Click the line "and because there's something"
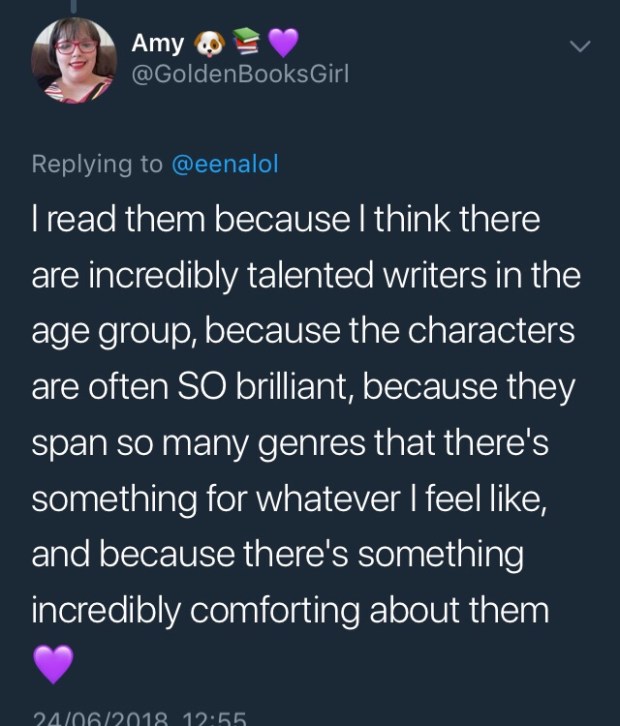The width and height of the screenshot is (620, 726). click(277, 551)
